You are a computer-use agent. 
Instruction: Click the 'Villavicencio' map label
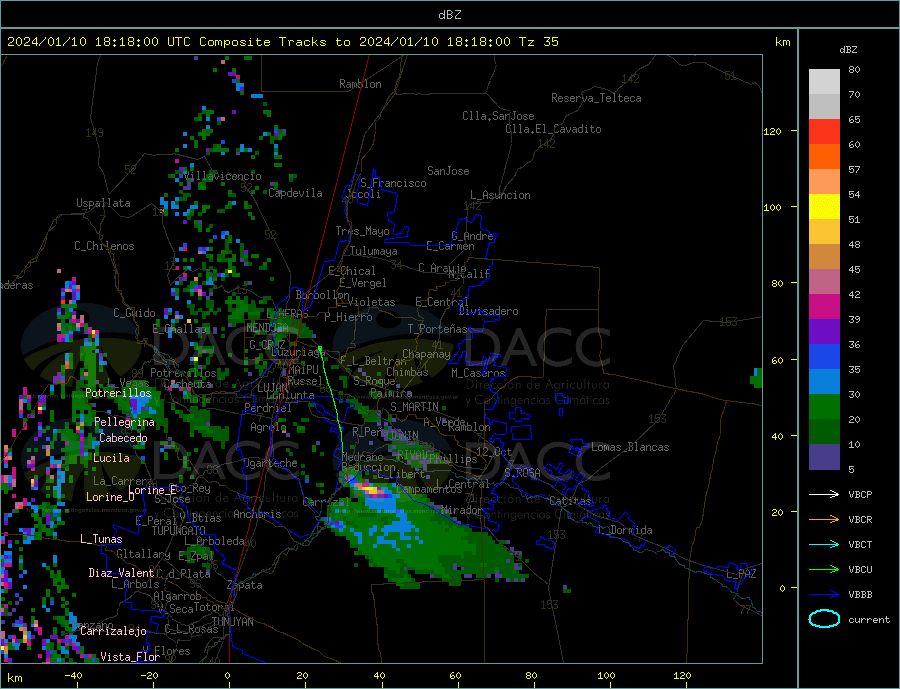(222, 176)
